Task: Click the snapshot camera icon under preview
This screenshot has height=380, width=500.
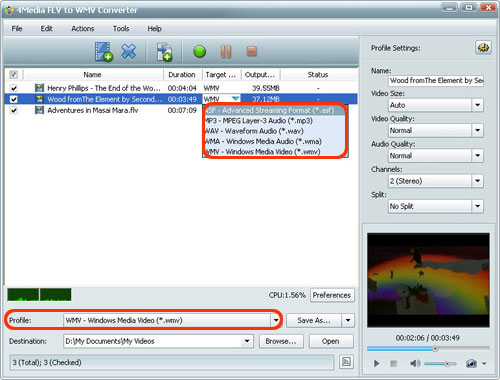Action: coord(471,363)
